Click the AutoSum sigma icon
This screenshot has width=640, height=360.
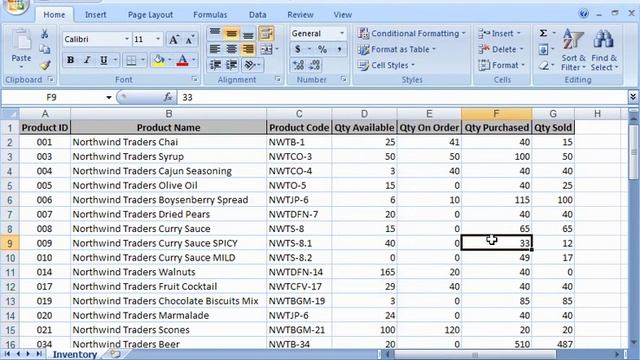click(x=543, y=33)
